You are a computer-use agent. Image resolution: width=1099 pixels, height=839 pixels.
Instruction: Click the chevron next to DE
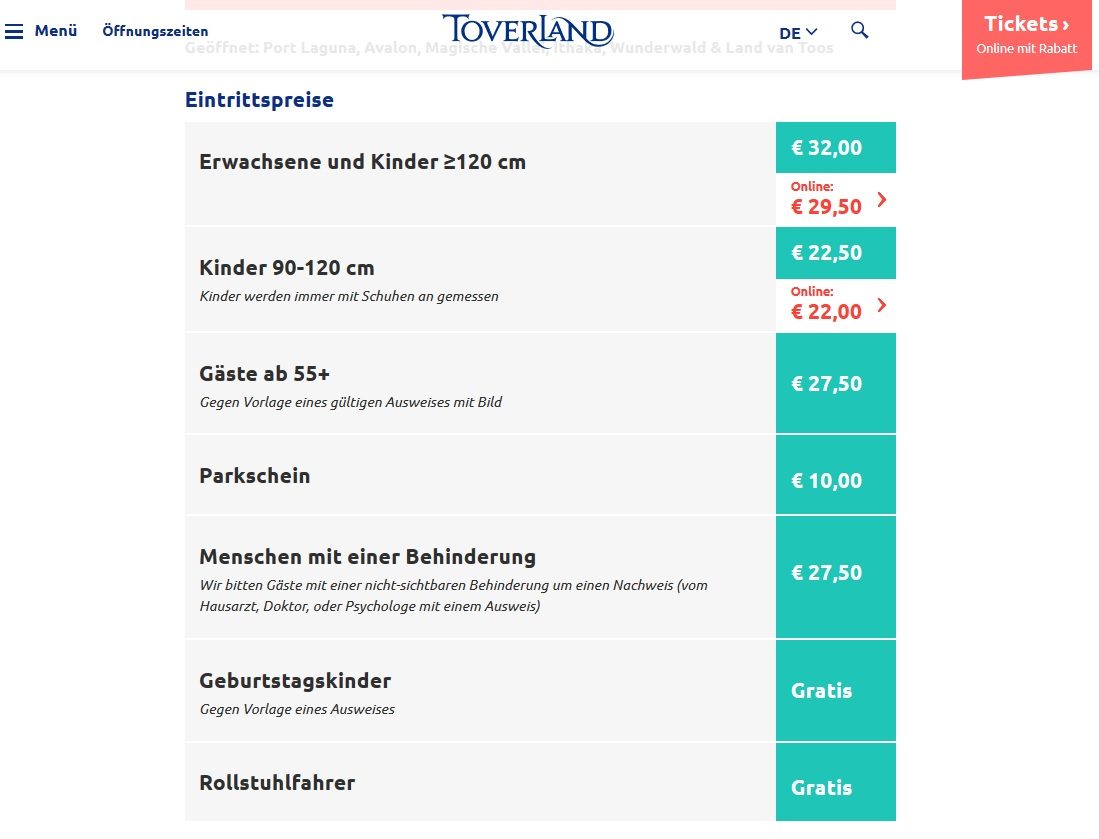[x=812, y=32]
